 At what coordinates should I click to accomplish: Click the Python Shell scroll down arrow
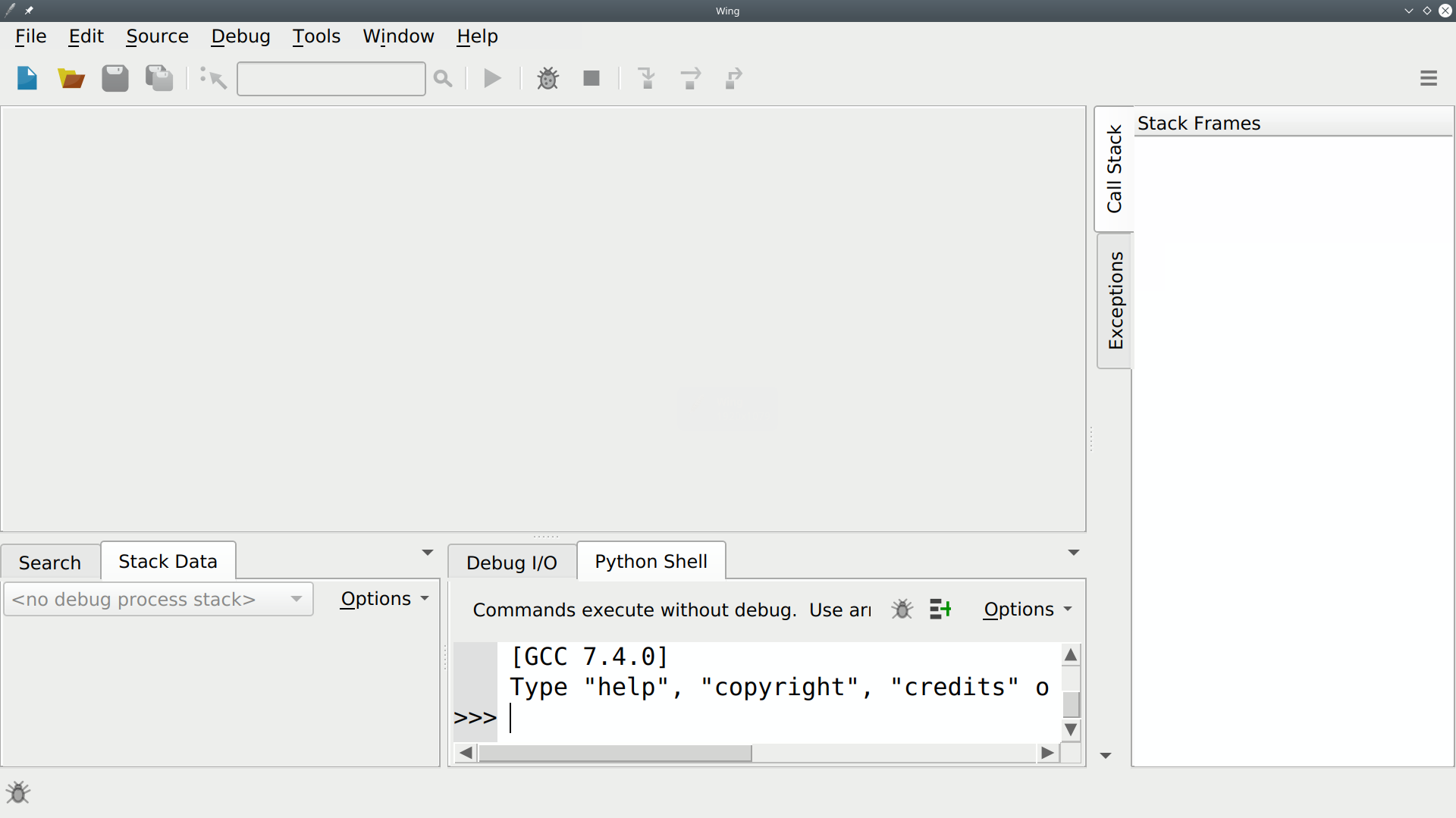pos(1071,730)
